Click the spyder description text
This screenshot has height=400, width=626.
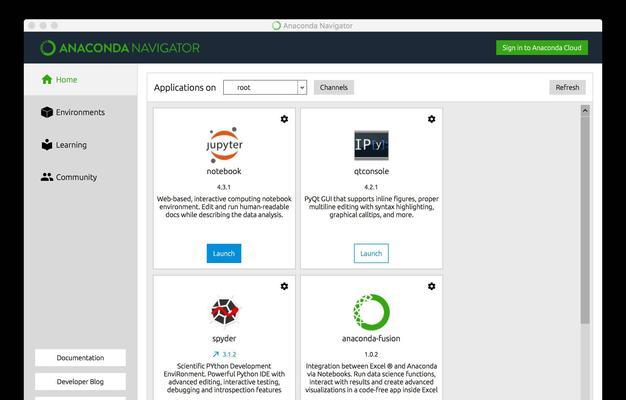point(224,378)
